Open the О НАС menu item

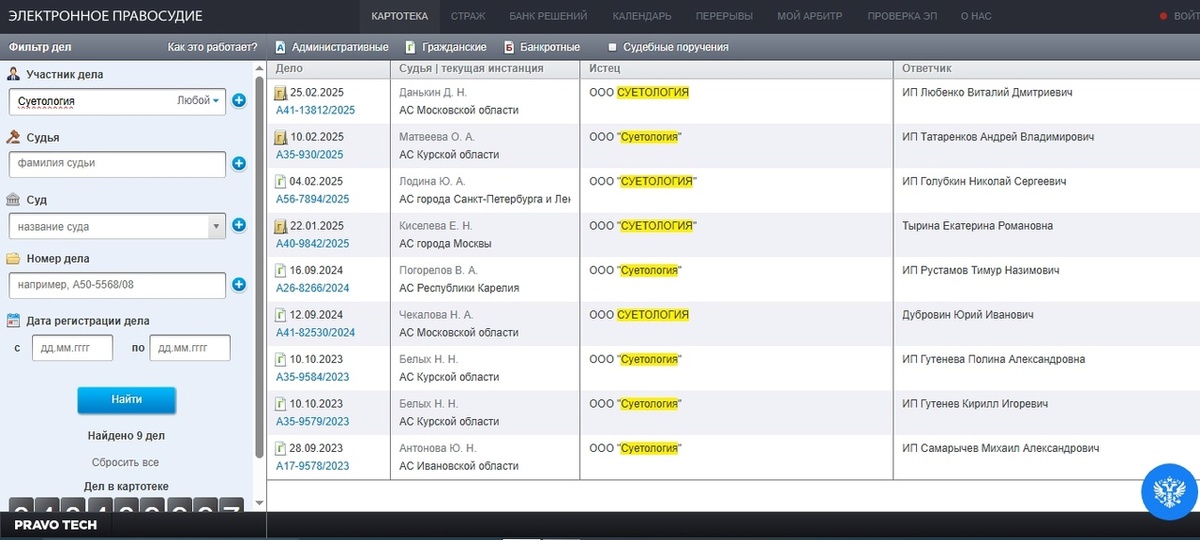tap(978, 16)
